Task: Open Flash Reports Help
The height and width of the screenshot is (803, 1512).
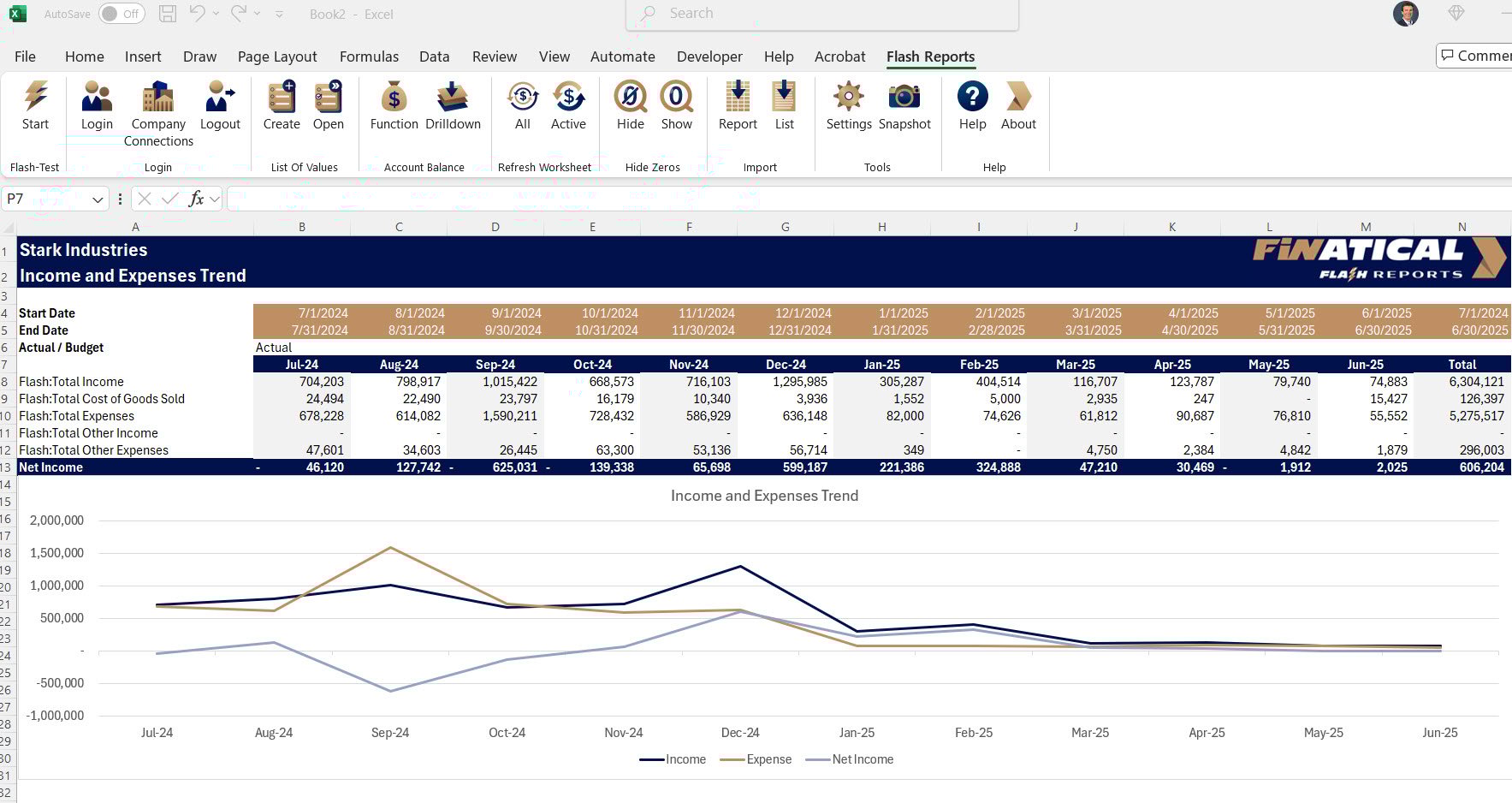Action: (972, 106)
